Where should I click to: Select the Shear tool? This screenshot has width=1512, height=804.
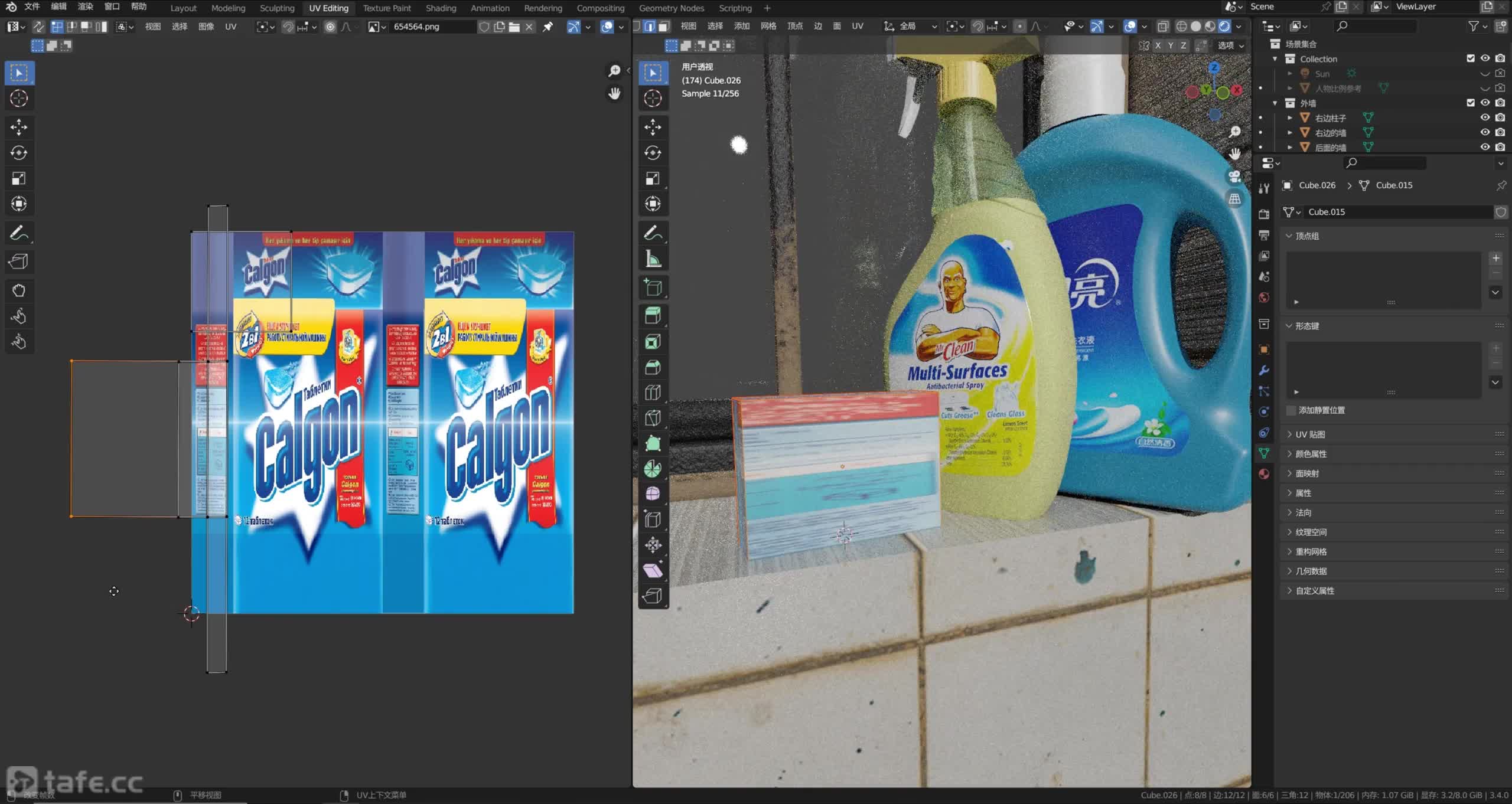(653, 570)
